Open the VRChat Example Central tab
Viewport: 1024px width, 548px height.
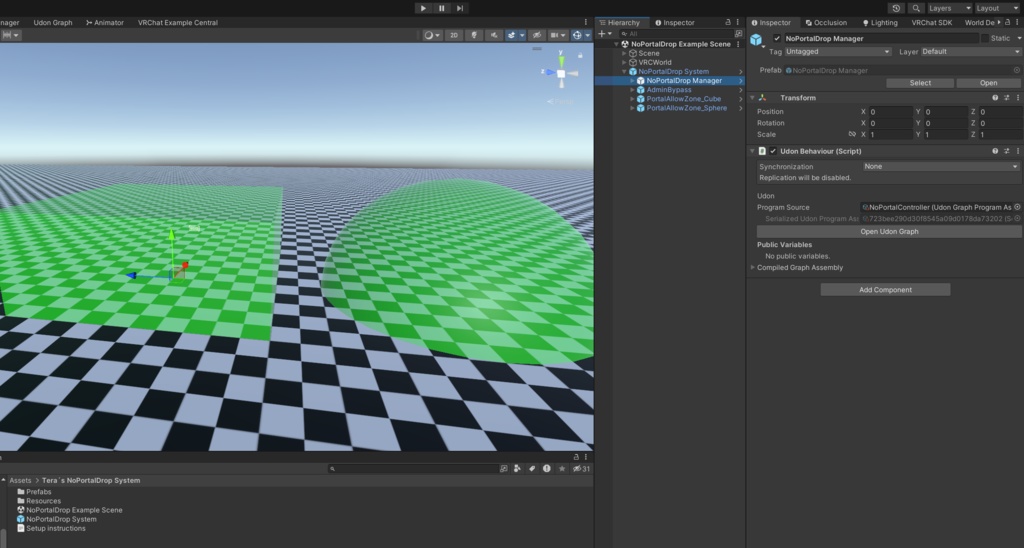pyautogui.click(x=178, y=22)
